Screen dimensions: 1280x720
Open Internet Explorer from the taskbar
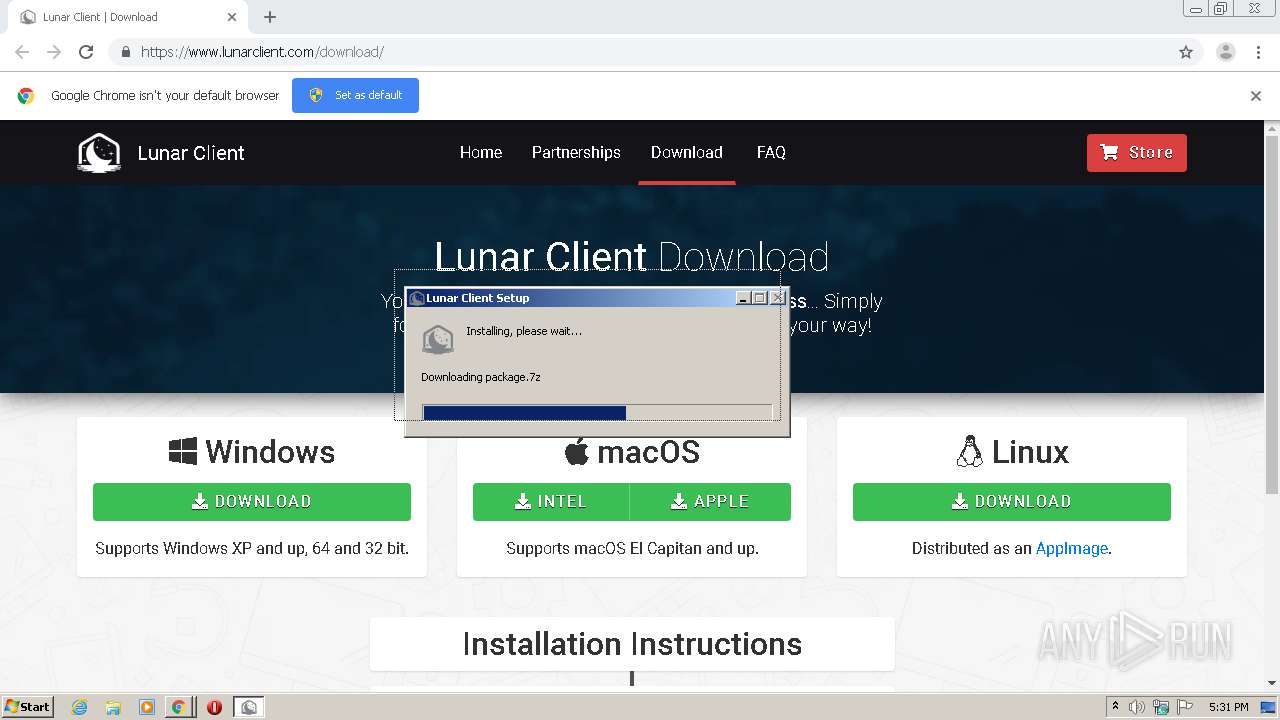click(x=80, y=707)
